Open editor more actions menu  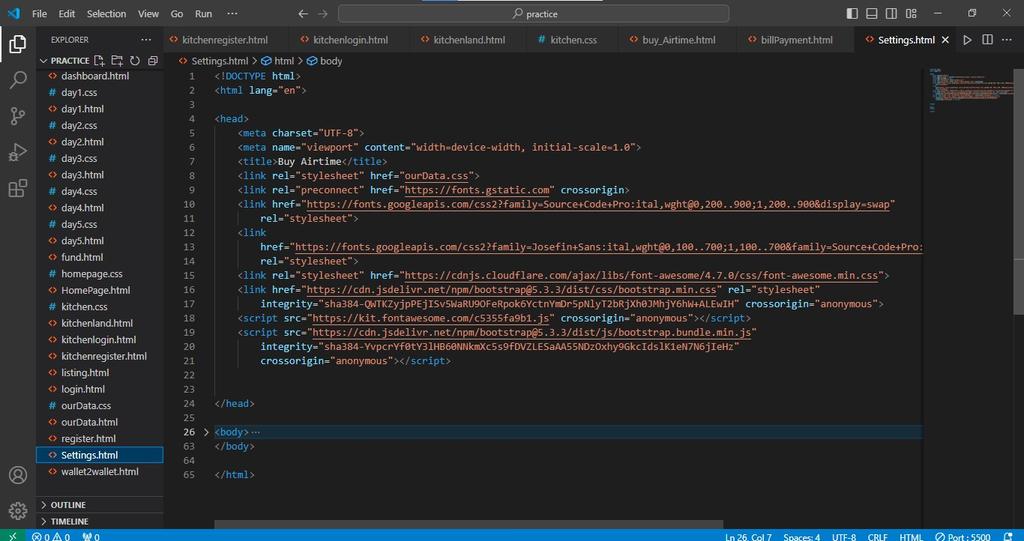[x=1008, y=40]
